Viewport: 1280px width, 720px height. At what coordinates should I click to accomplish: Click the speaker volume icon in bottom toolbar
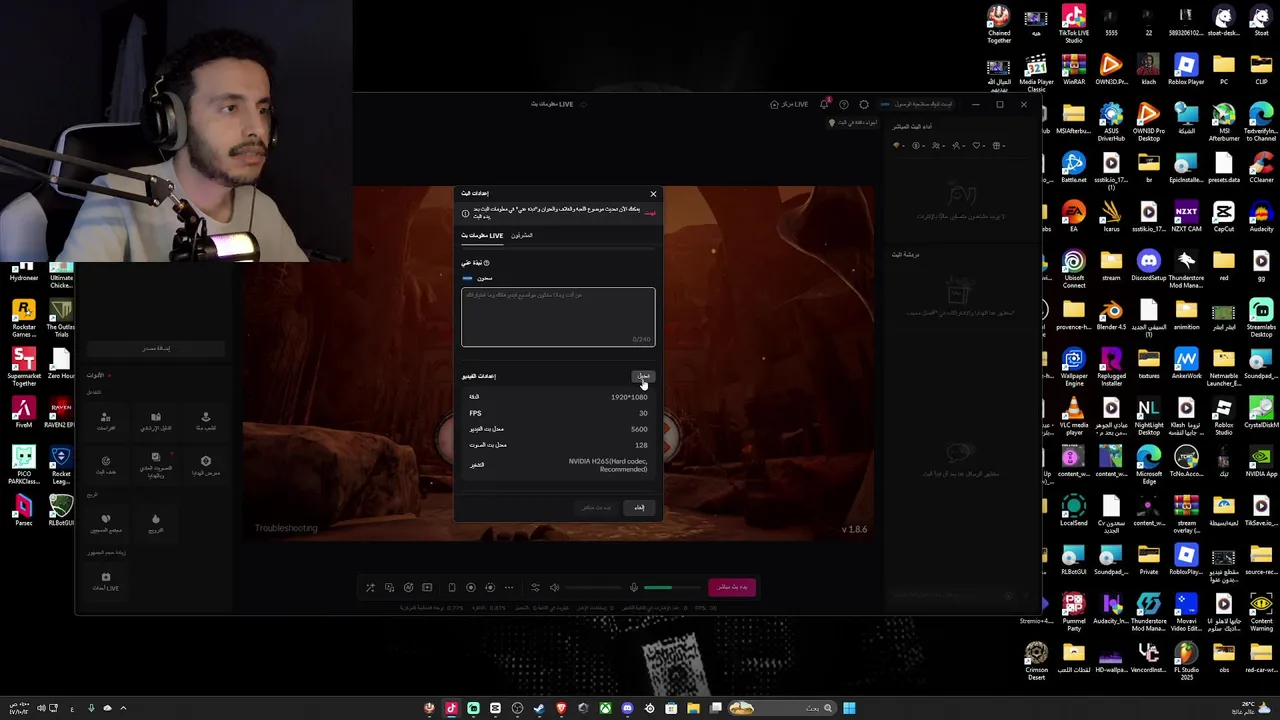554,588
